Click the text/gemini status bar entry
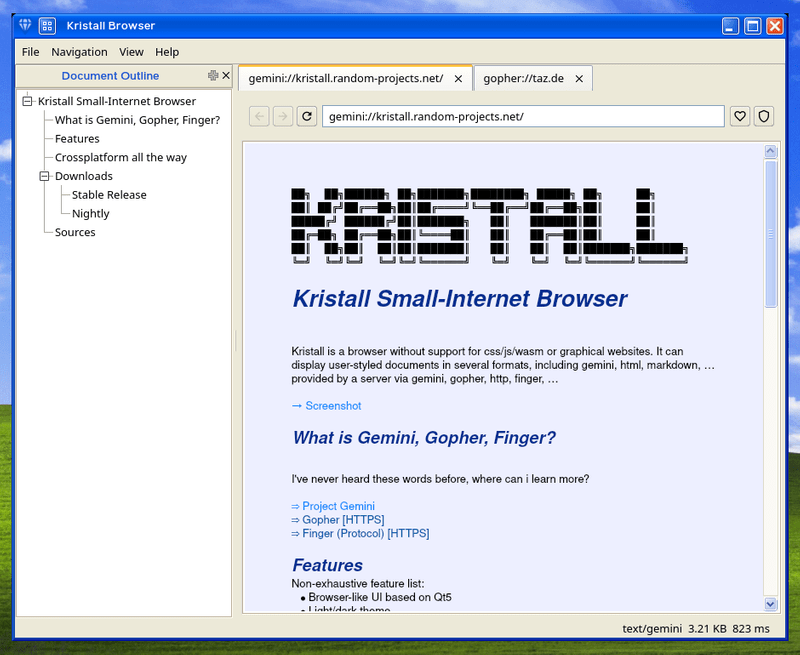Screen dimensions: 800x655 [652, 628]
